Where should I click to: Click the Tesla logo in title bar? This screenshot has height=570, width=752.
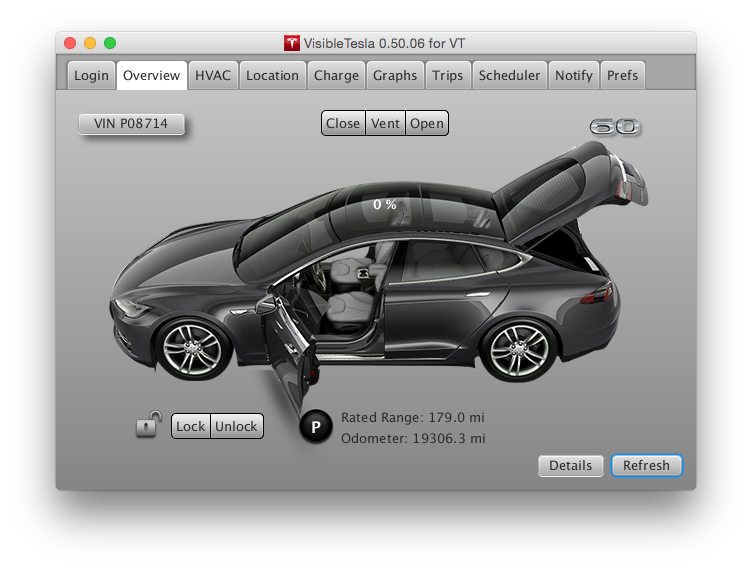(292, 43)
